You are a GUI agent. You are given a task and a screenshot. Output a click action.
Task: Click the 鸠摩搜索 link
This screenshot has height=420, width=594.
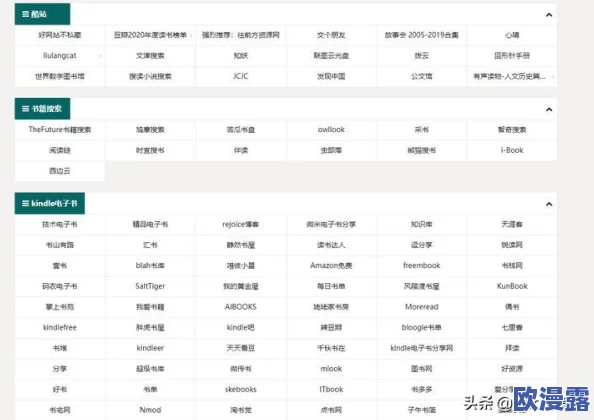(150, 130)
